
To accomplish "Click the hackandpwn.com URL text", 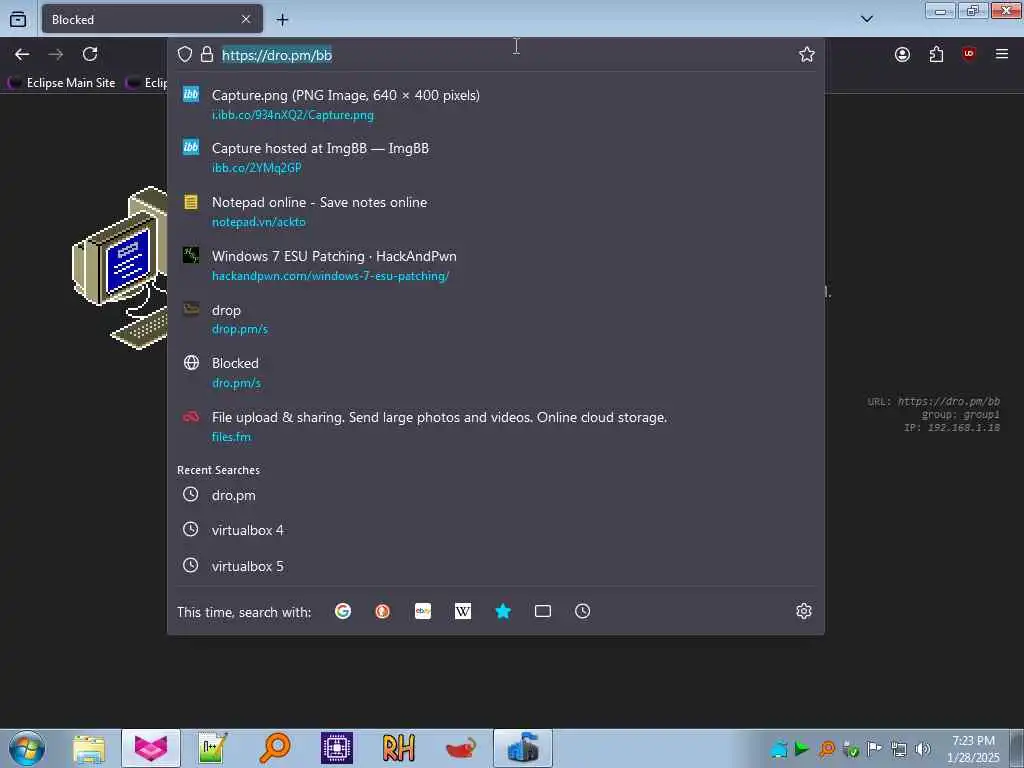I will pos(330,276).
